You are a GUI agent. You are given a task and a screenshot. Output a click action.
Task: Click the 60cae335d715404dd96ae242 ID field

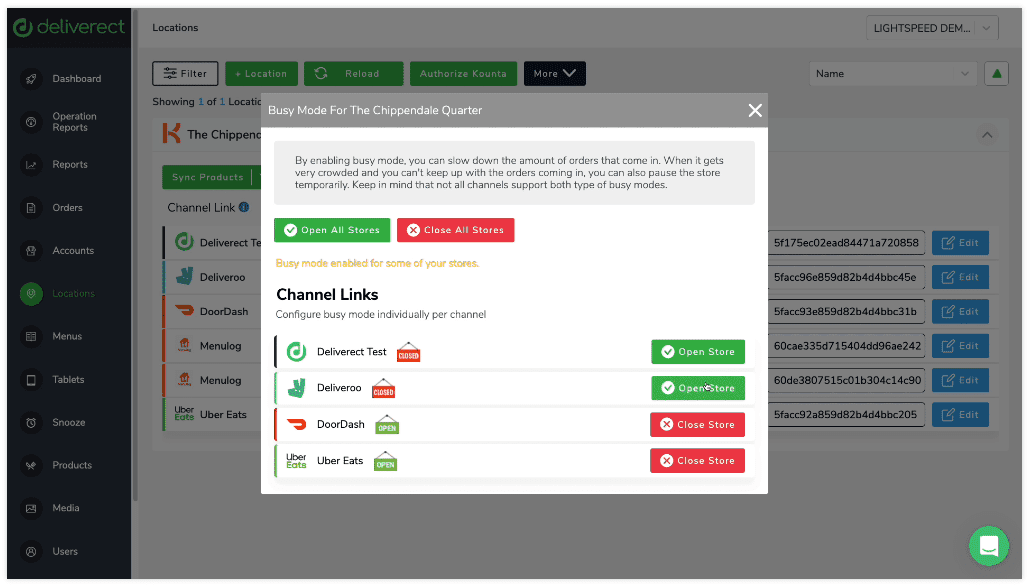pyautogui.click(x=846, y=346)
